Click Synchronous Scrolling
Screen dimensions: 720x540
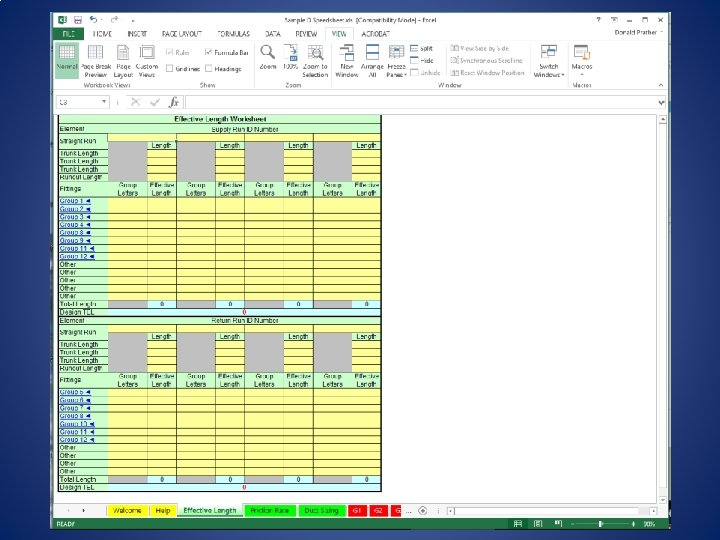(487, 60)
